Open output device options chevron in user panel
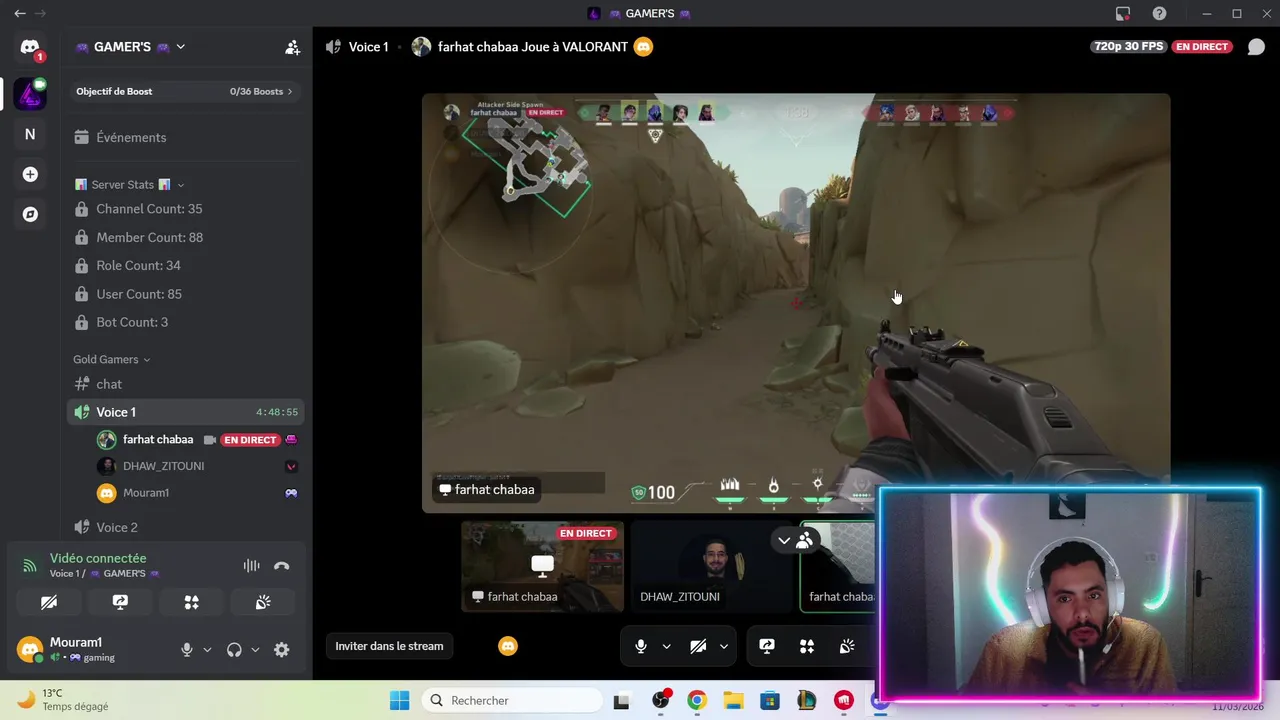 [x=255, y=650]
